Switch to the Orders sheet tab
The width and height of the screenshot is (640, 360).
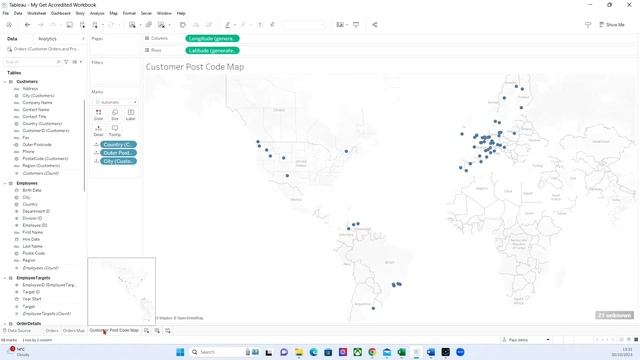click(52, 331)
